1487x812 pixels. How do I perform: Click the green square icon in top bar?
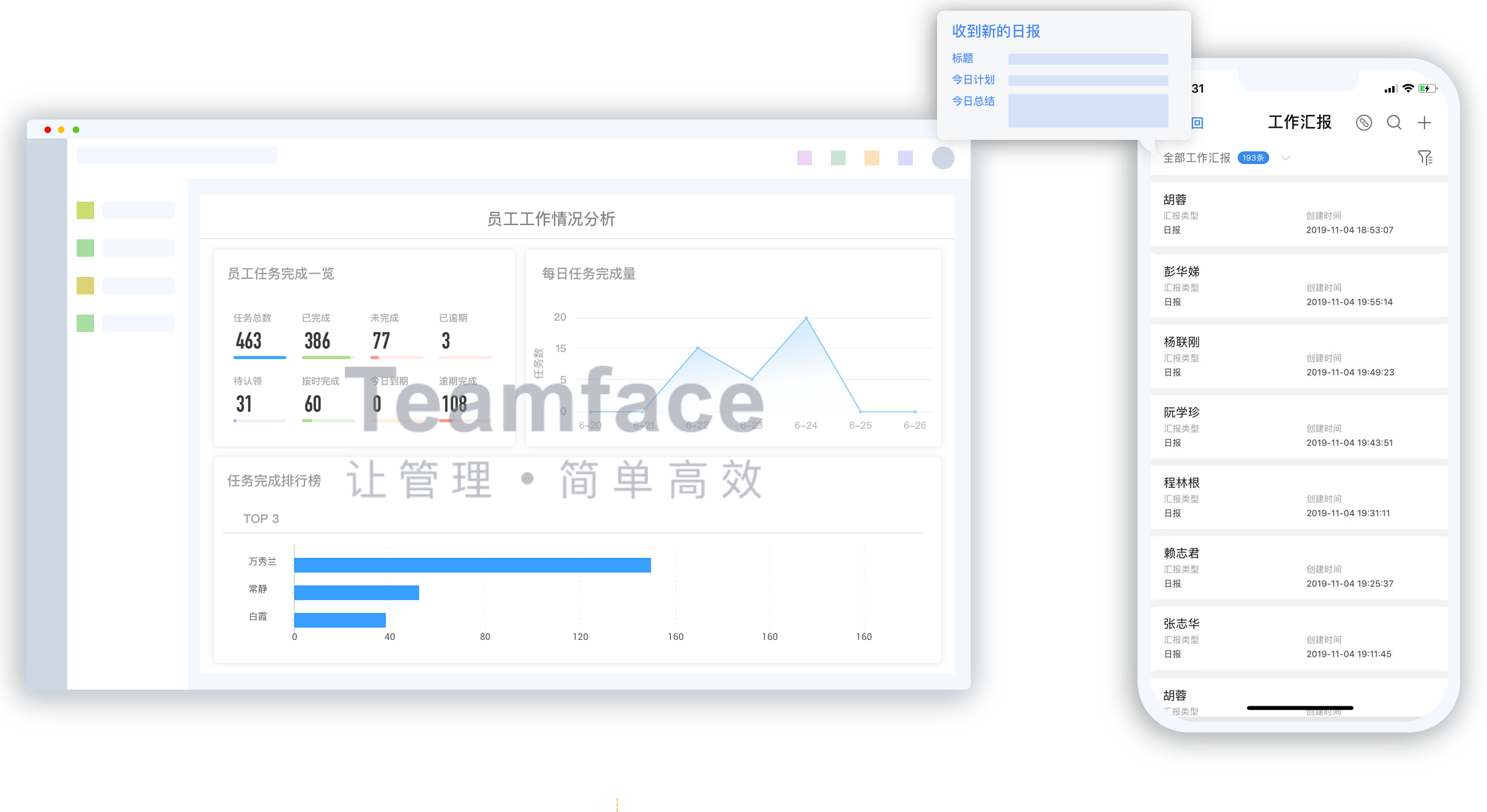[838, 158]
